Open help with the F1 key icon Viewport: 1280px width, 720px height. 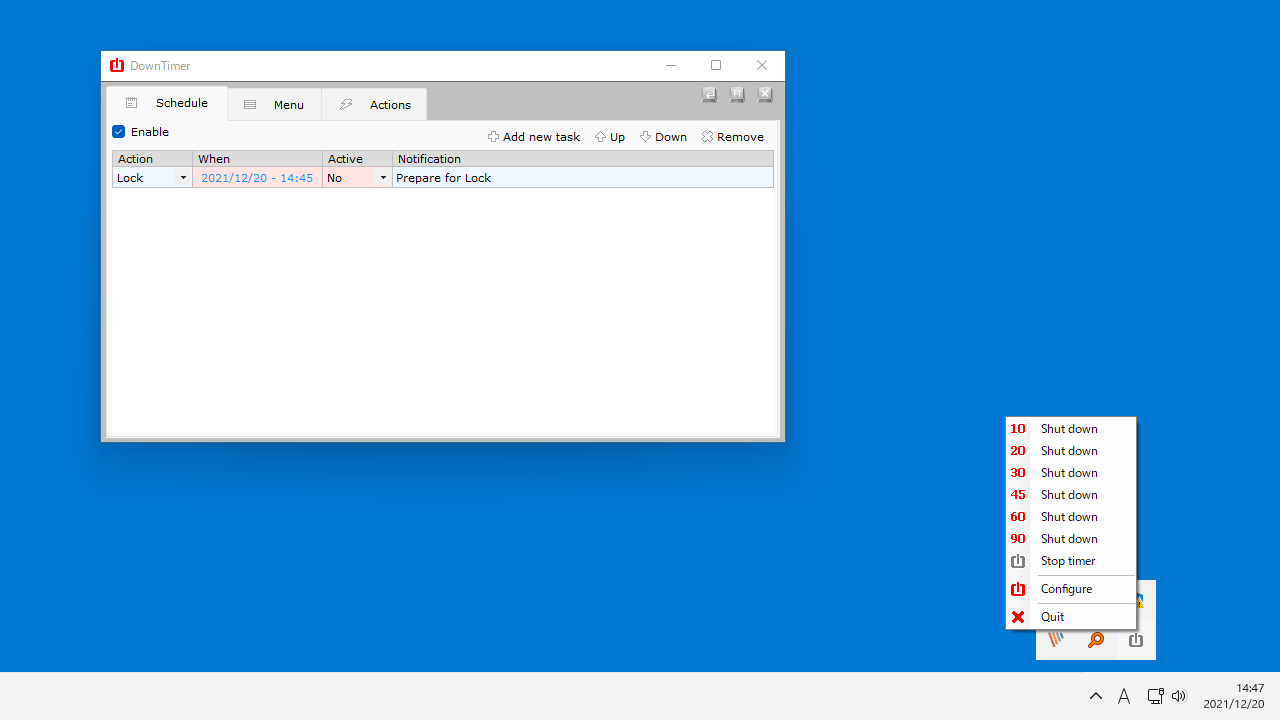coord(737,94)
